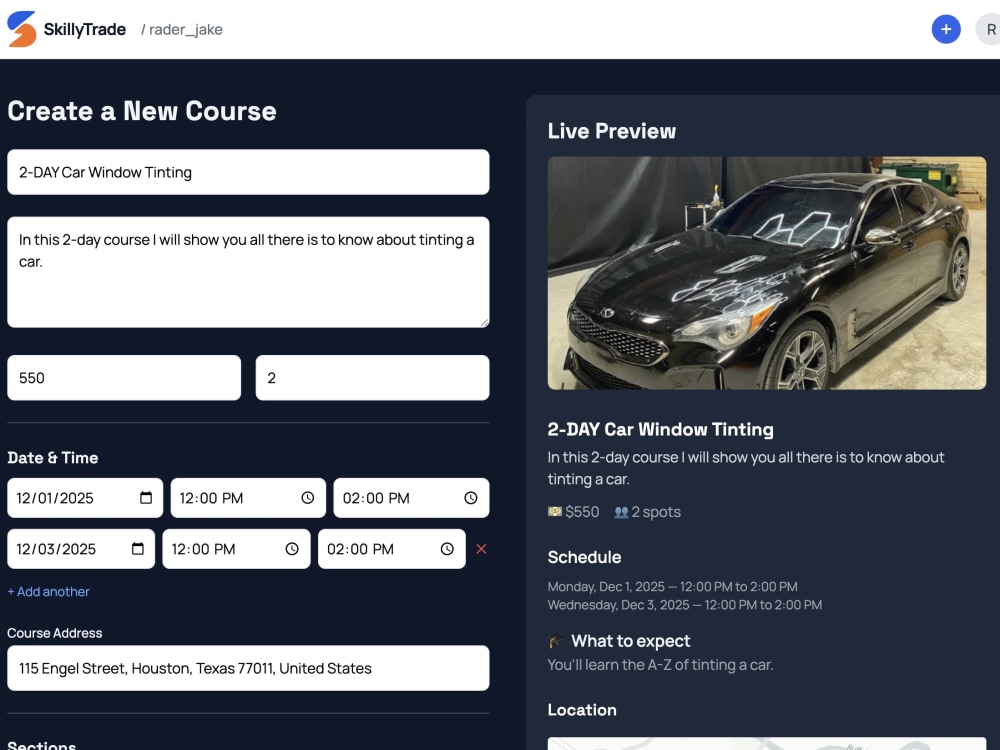
Task: Click the SkillyTrade brand name
Action: coord(85,29)
